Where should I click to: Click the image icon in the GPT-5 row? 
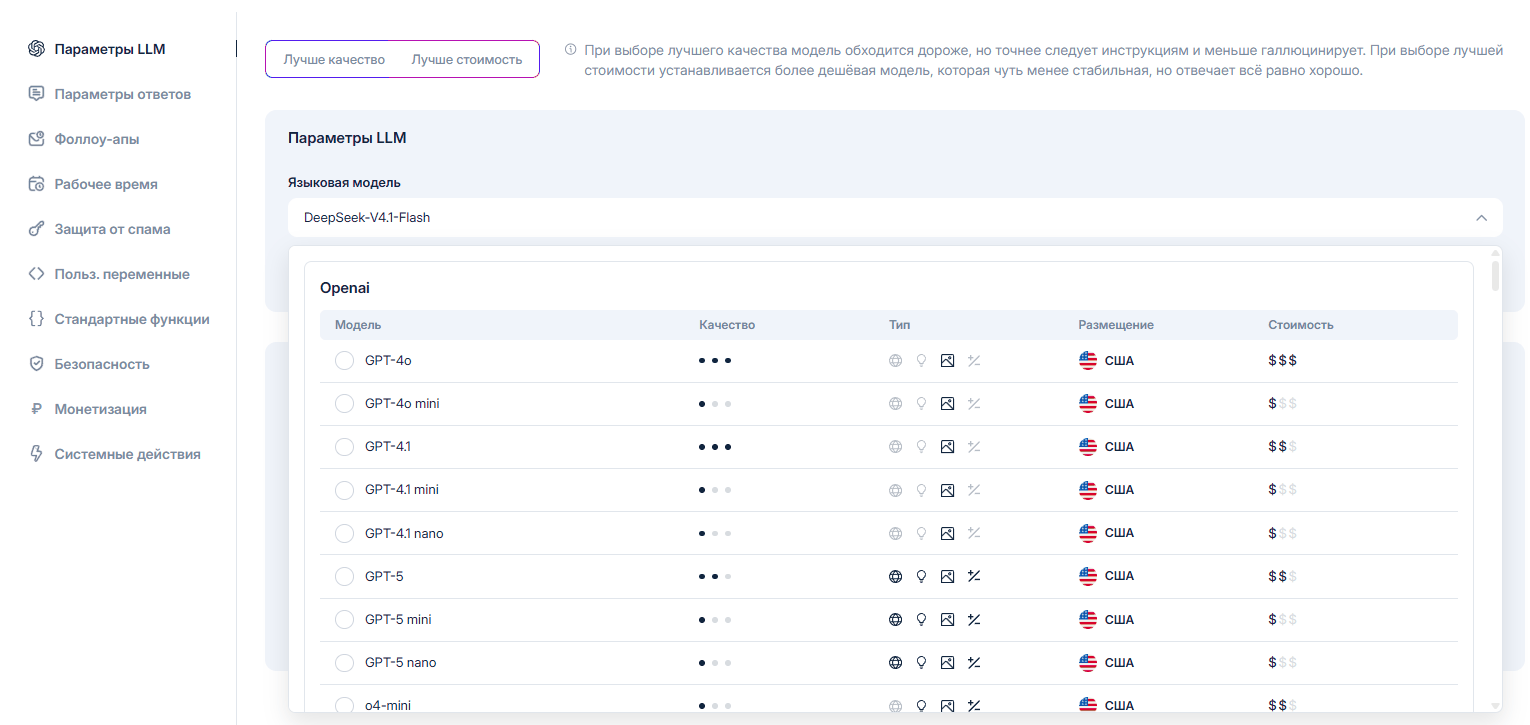tap(947, 576)
